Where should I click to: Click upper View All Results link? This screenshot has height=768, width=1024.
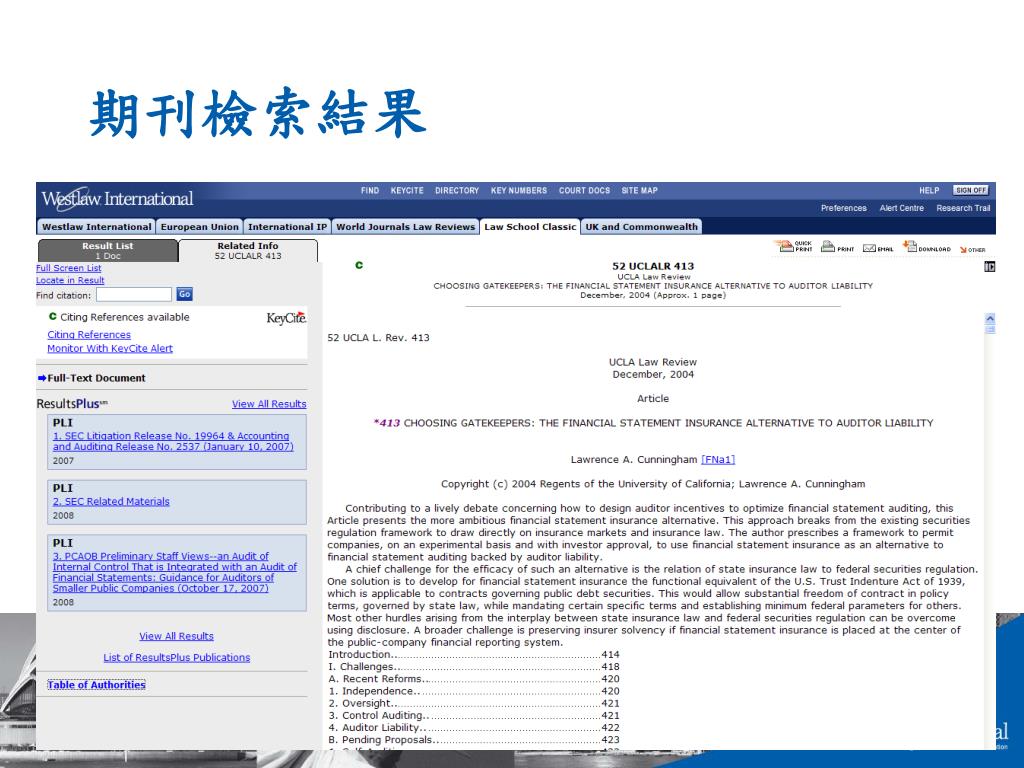269,404
